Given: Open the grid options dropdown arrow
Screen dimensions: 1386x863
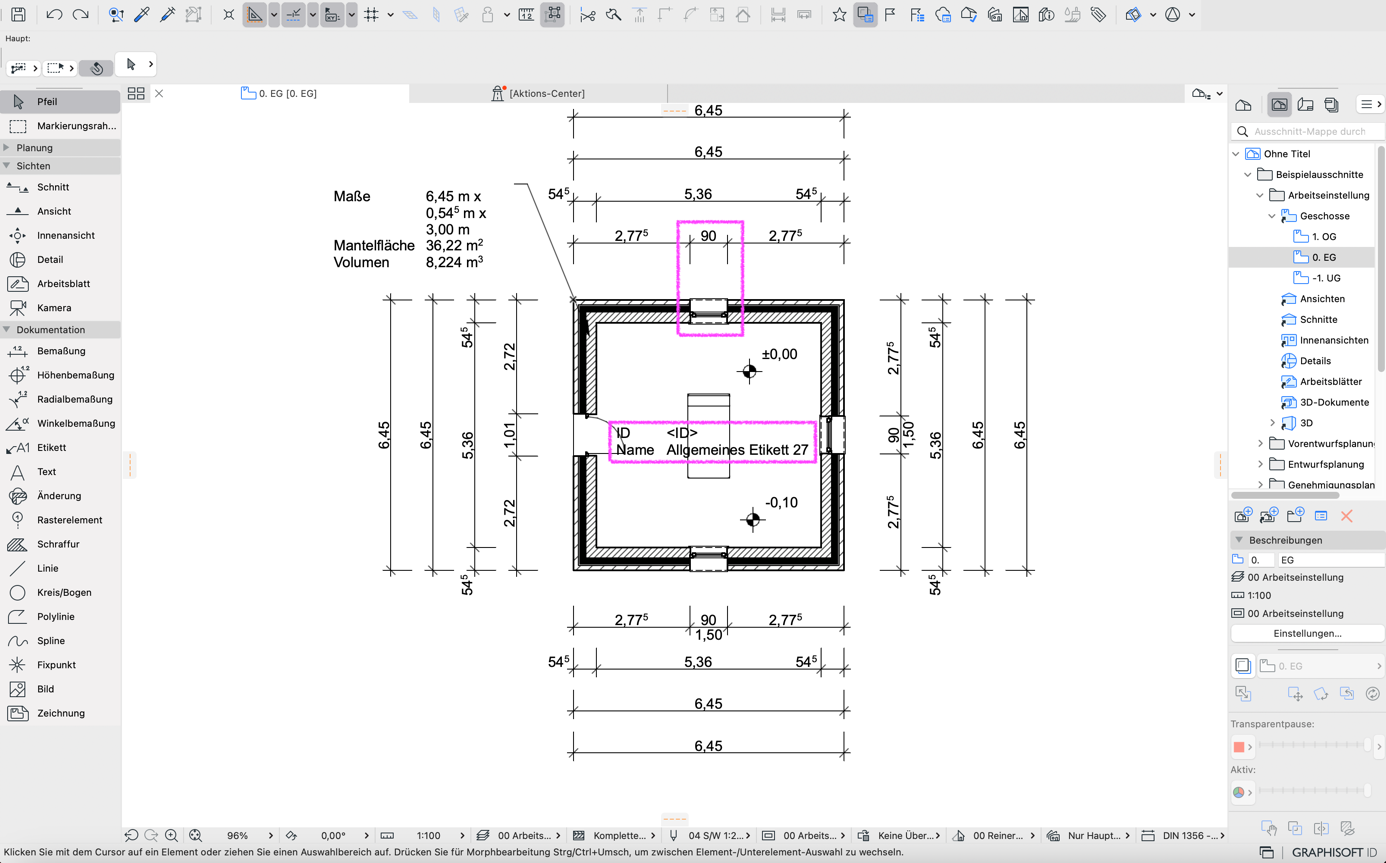Looking at the screenshot, I should 390,15.
